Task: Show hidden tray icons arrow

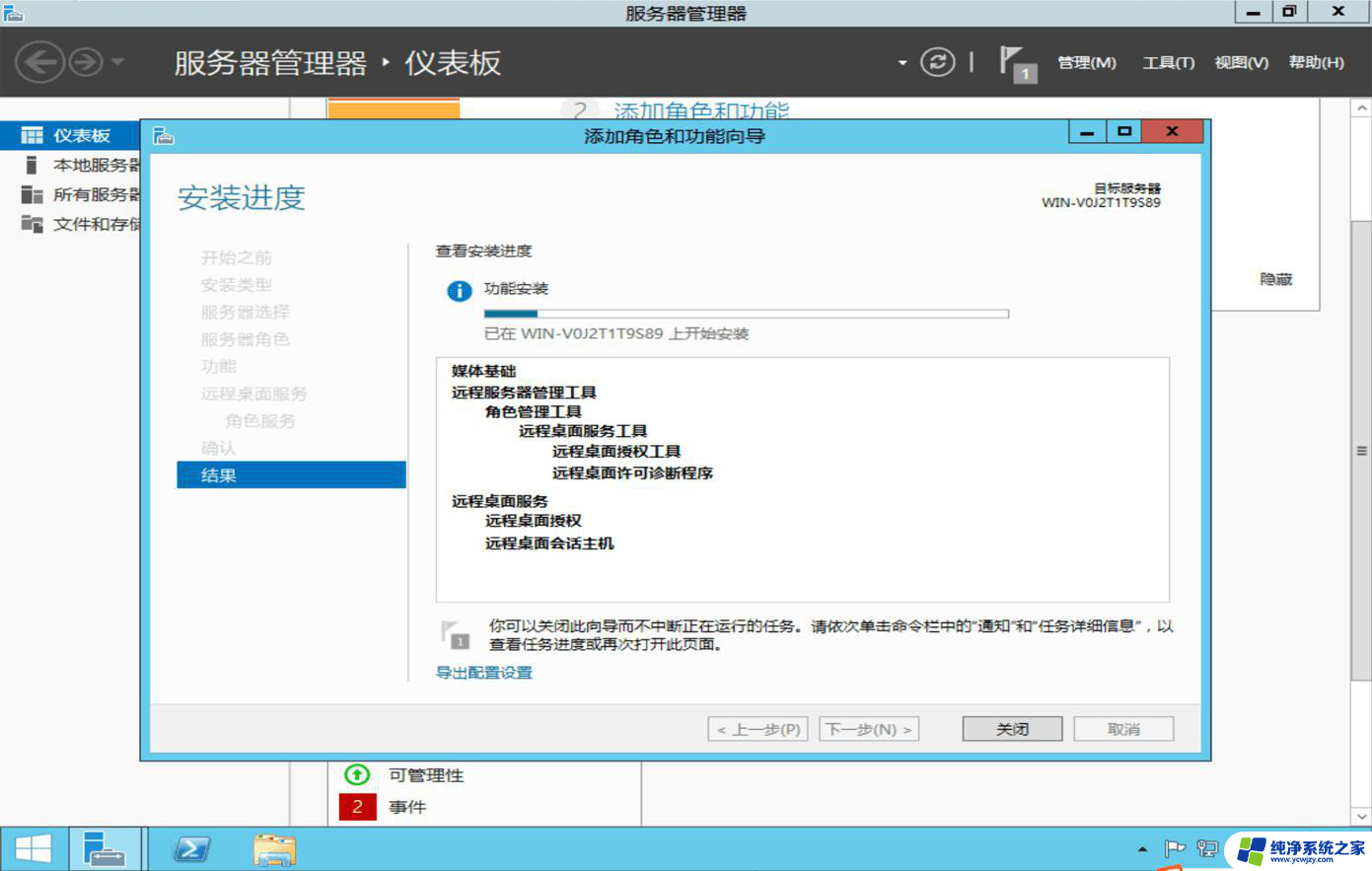Action: (x=1142, y=848)
